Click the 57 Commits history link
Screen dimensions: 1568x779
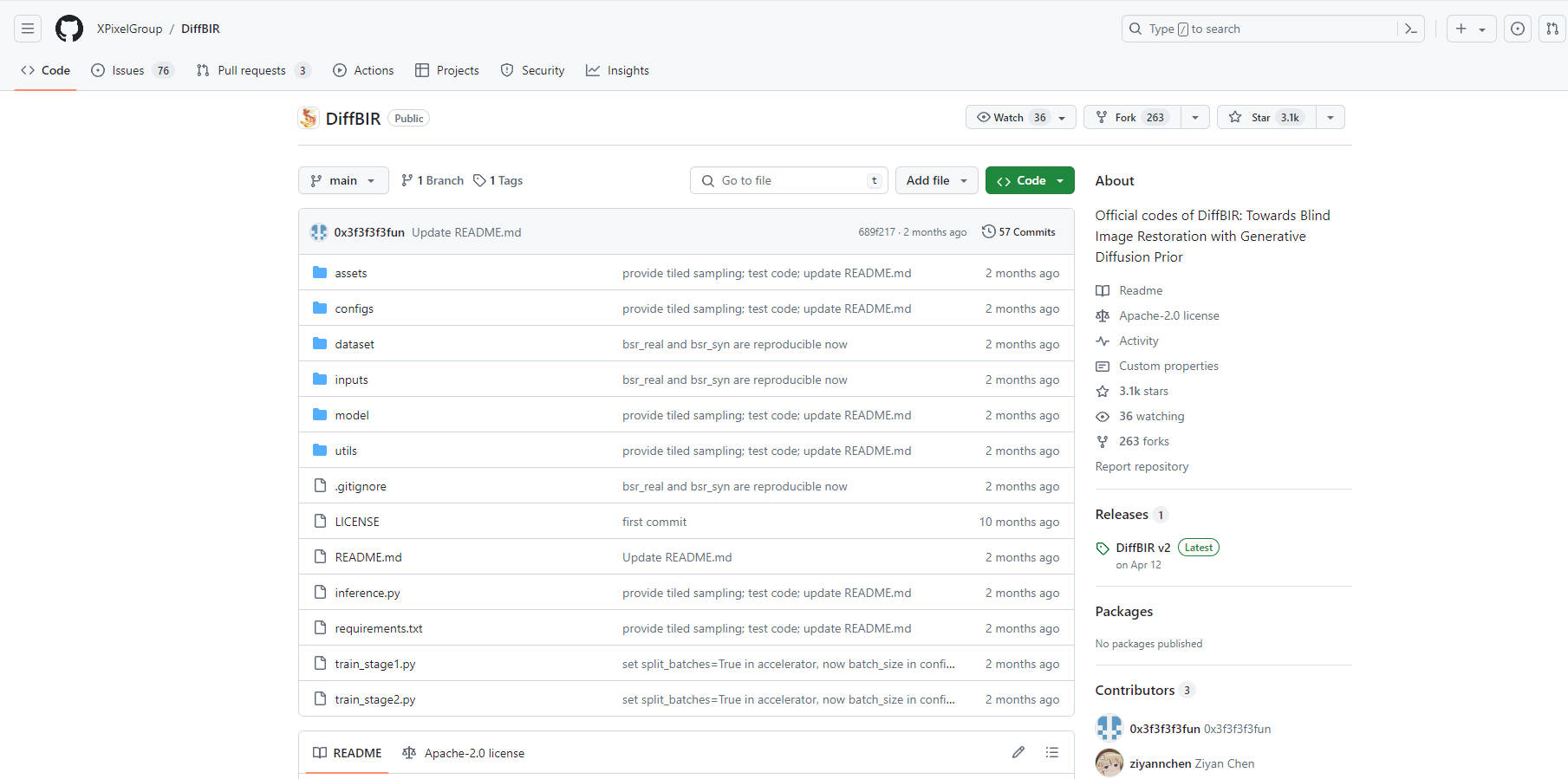(x=1018, y=232)
